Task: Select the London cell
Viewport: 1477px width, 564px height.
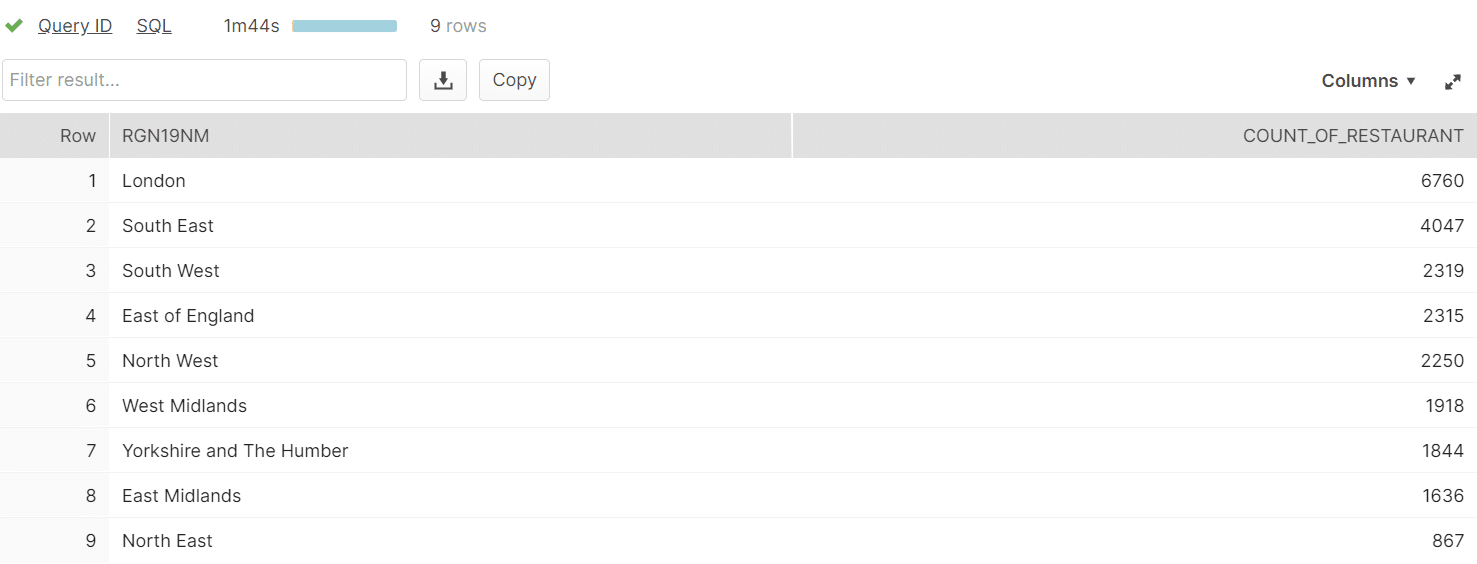Action: tap(450, 181)
